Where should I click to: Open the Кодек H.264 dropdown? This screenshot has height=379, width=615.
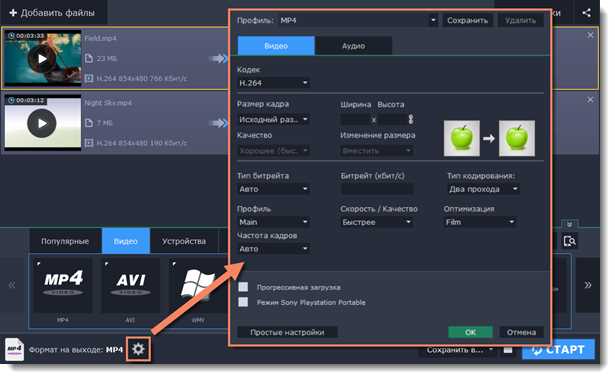(273, 83)
